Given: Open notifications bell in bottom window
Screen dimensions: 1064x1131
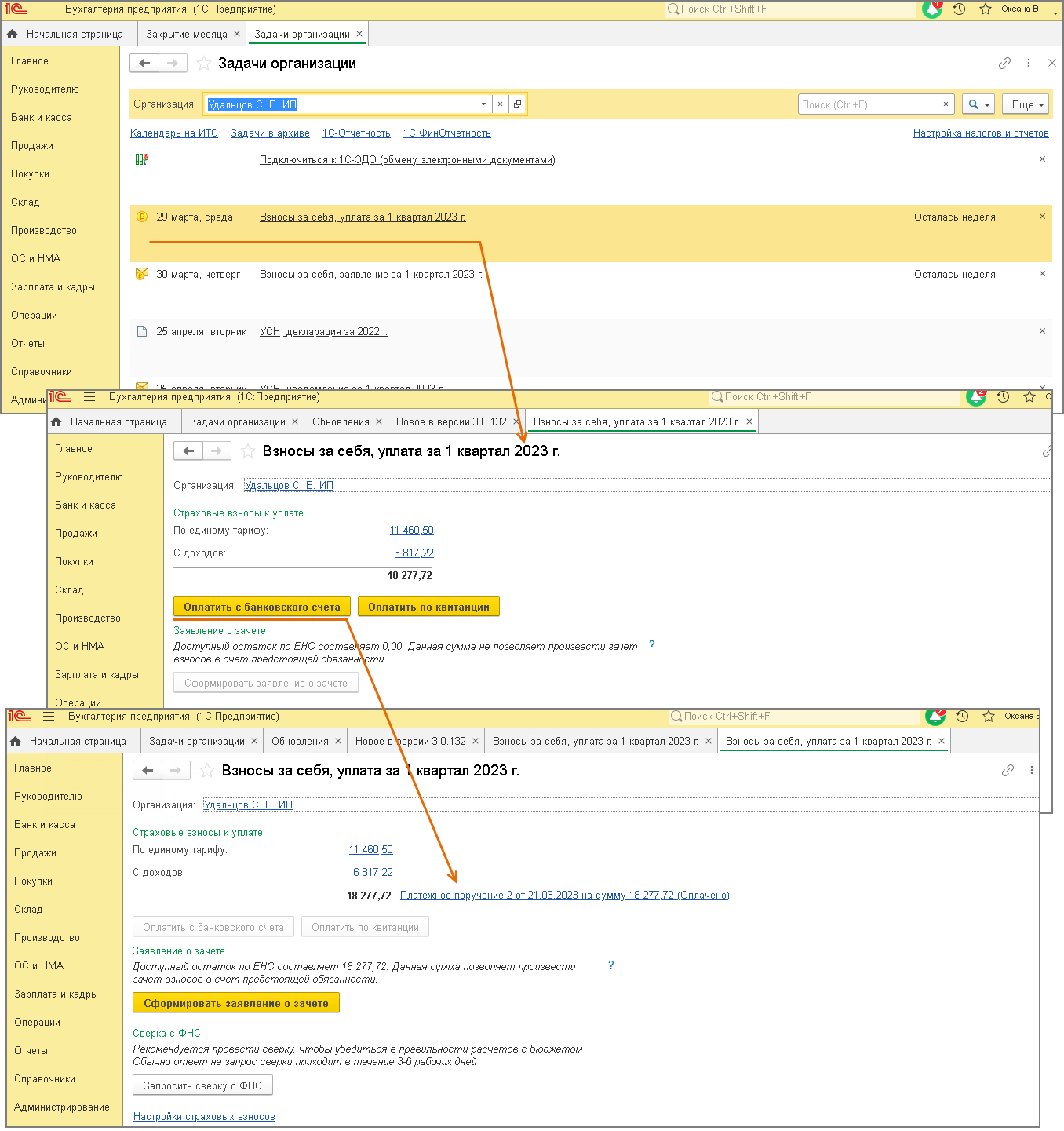Looking at the screenshot, I should (x=935, y=717).
